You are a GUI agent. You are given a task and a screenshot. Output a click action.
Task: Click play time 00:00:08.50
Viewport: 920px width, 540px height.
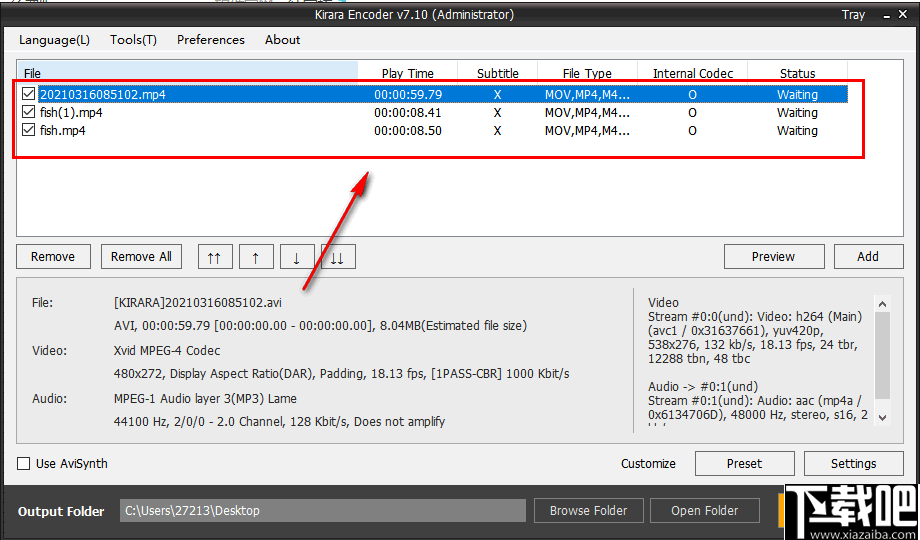408,130
